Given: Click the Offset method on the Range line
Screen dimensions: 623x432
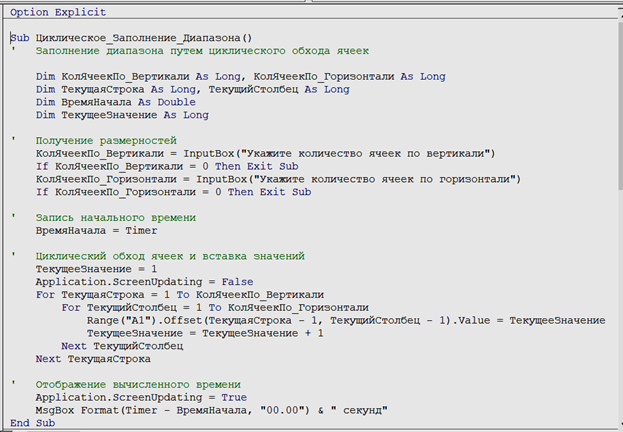Looking at the screenshot, I should [x=183, y=320].
